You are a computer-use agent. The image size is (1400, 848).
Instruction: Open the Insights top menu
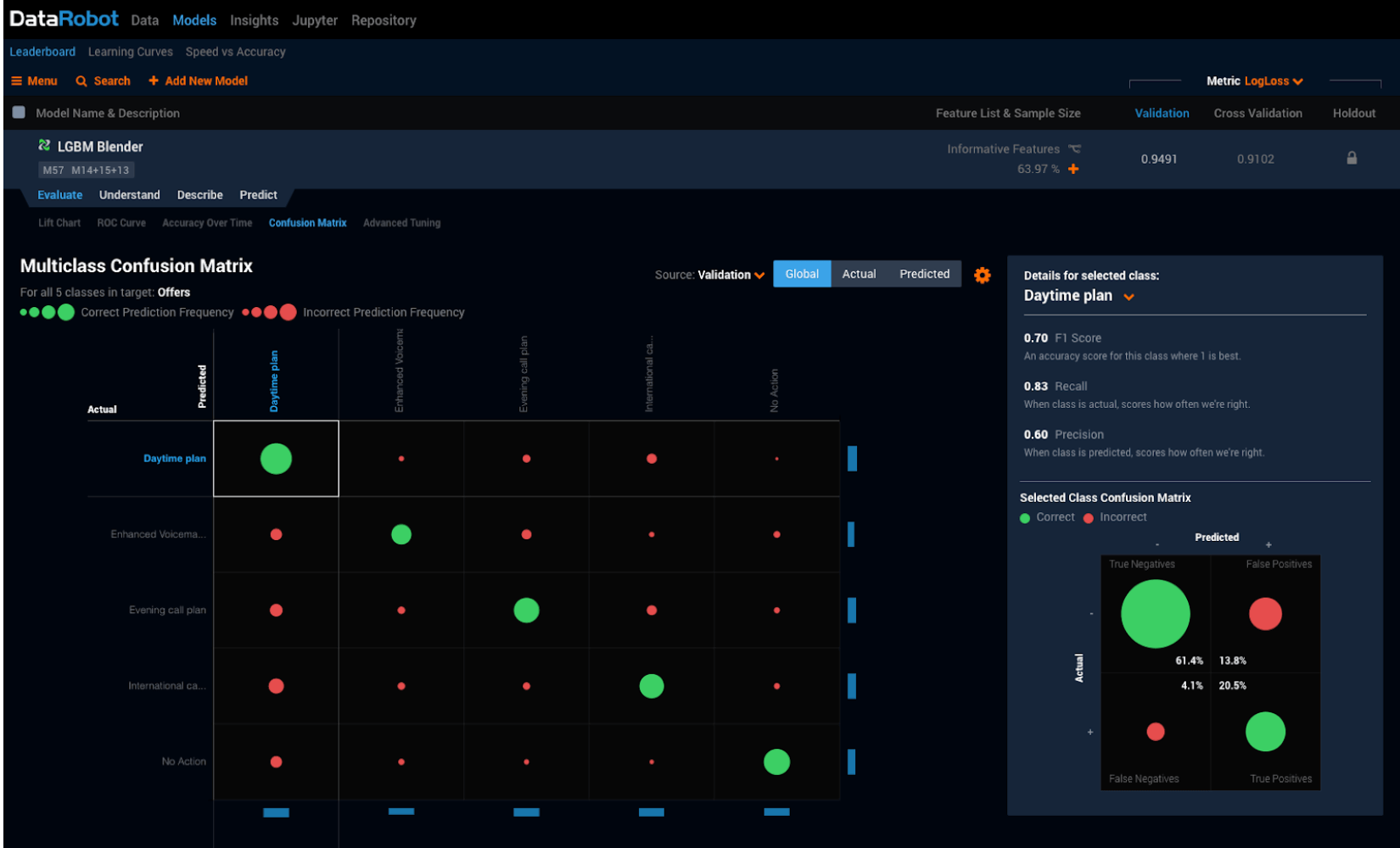pyautogui.click(x=254, y=20)
